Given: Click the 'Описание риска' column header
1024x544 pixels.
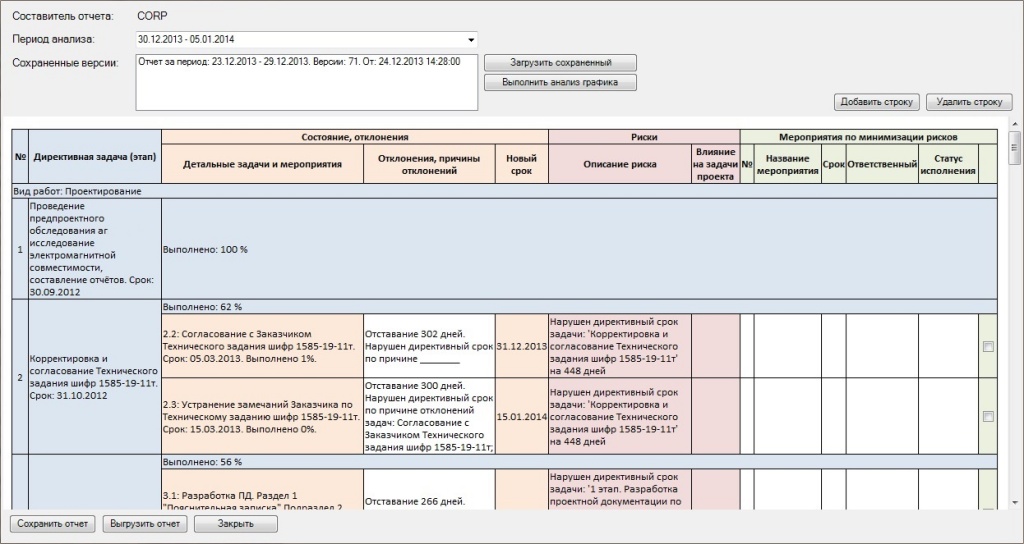Looking at the screenshot, I should 620,165.
